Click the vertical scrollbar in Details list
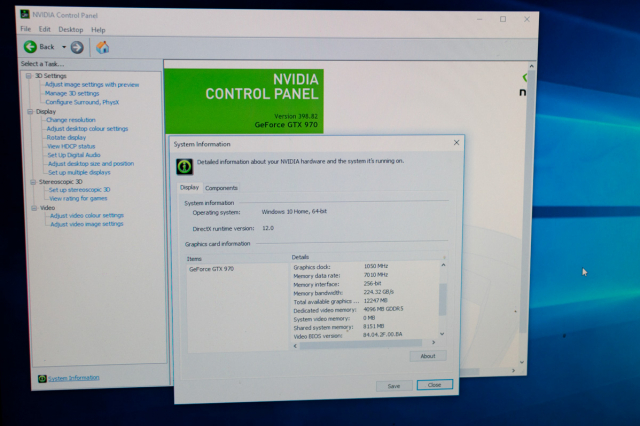 (x=443, y=300)
